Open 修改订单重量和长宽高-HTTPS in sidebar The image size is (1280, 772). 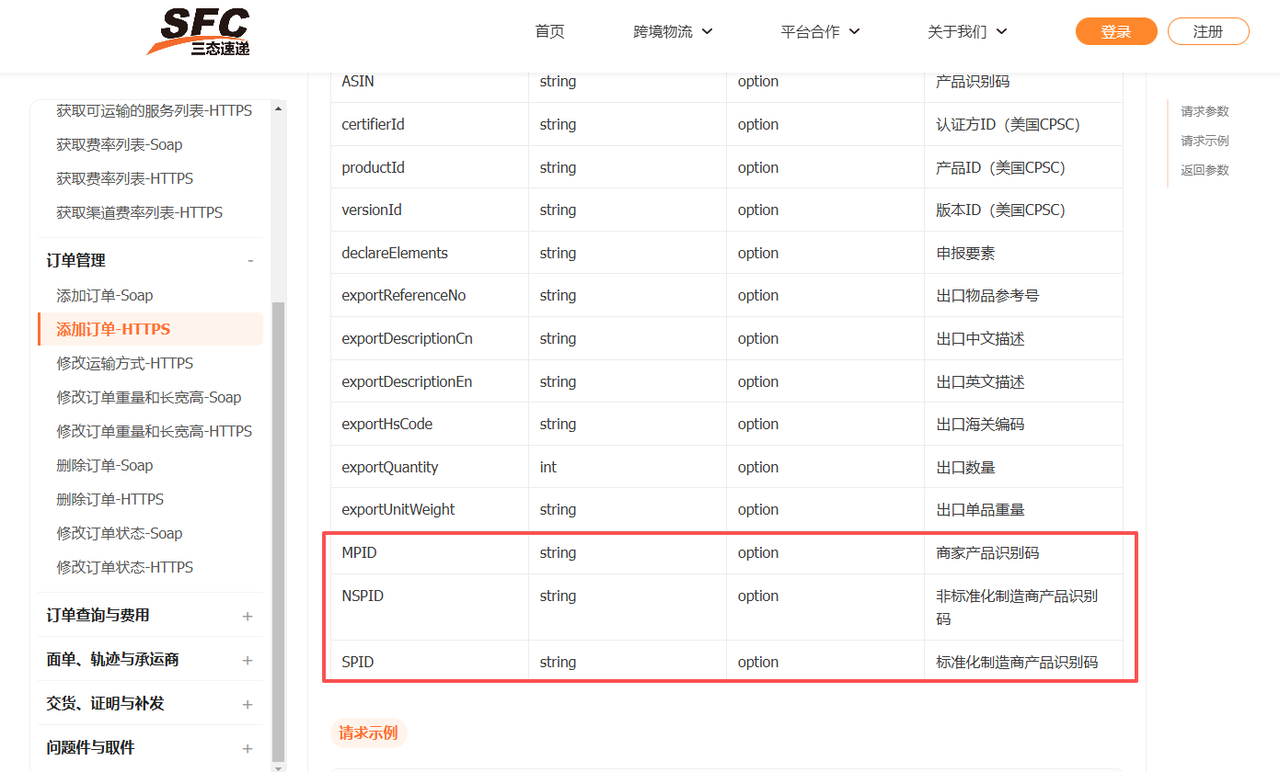[154, 432]
